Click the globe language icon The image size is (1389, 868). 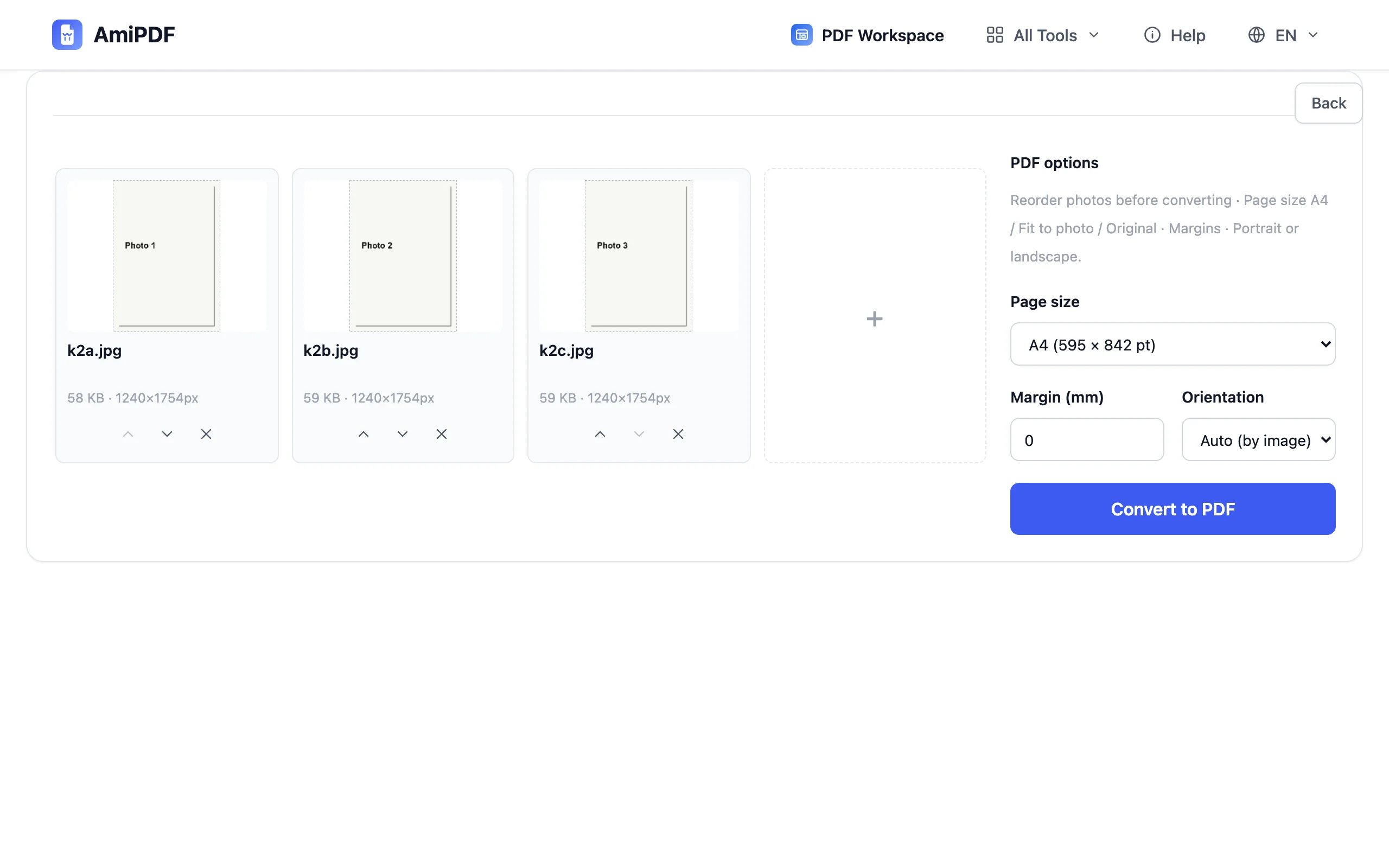coord(1257,35)
